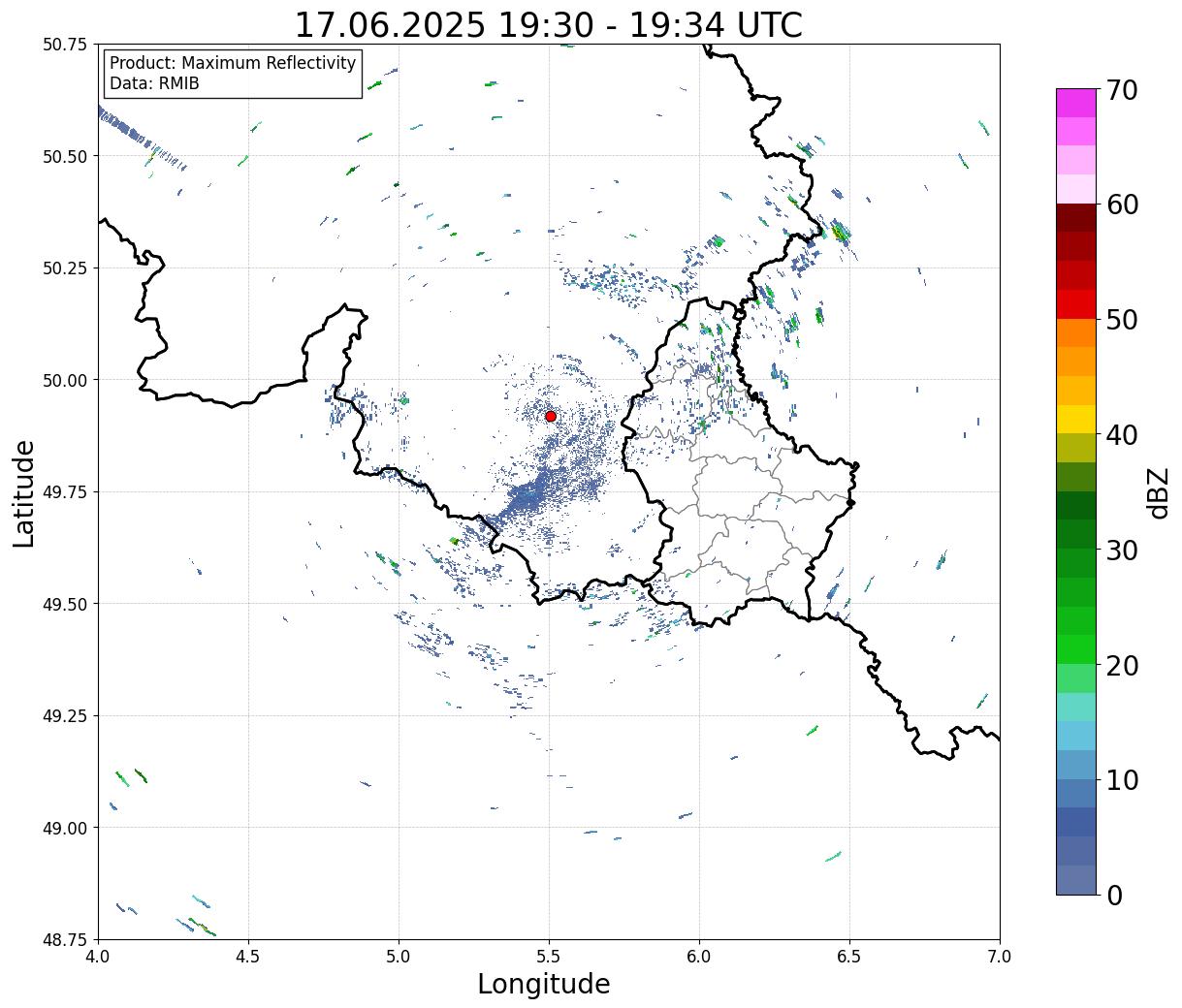Click the dBZ colorbar label

tap(1158, 491)
